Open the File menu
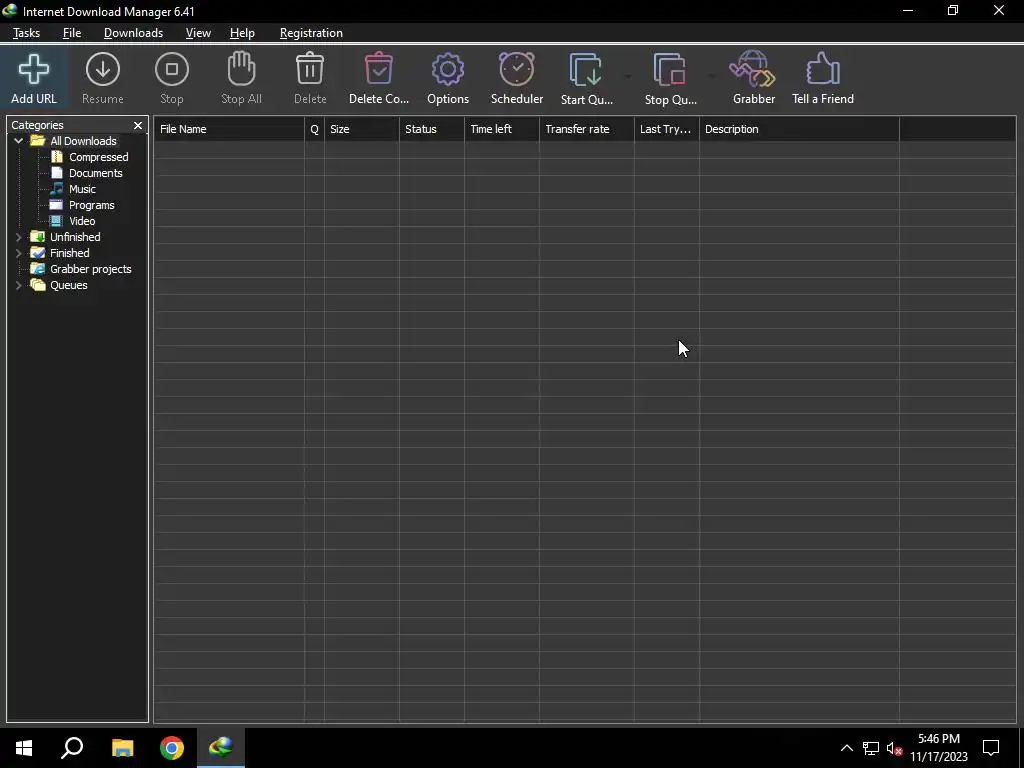Viewport: 1024px width, 768px height. tap(72, 33)
